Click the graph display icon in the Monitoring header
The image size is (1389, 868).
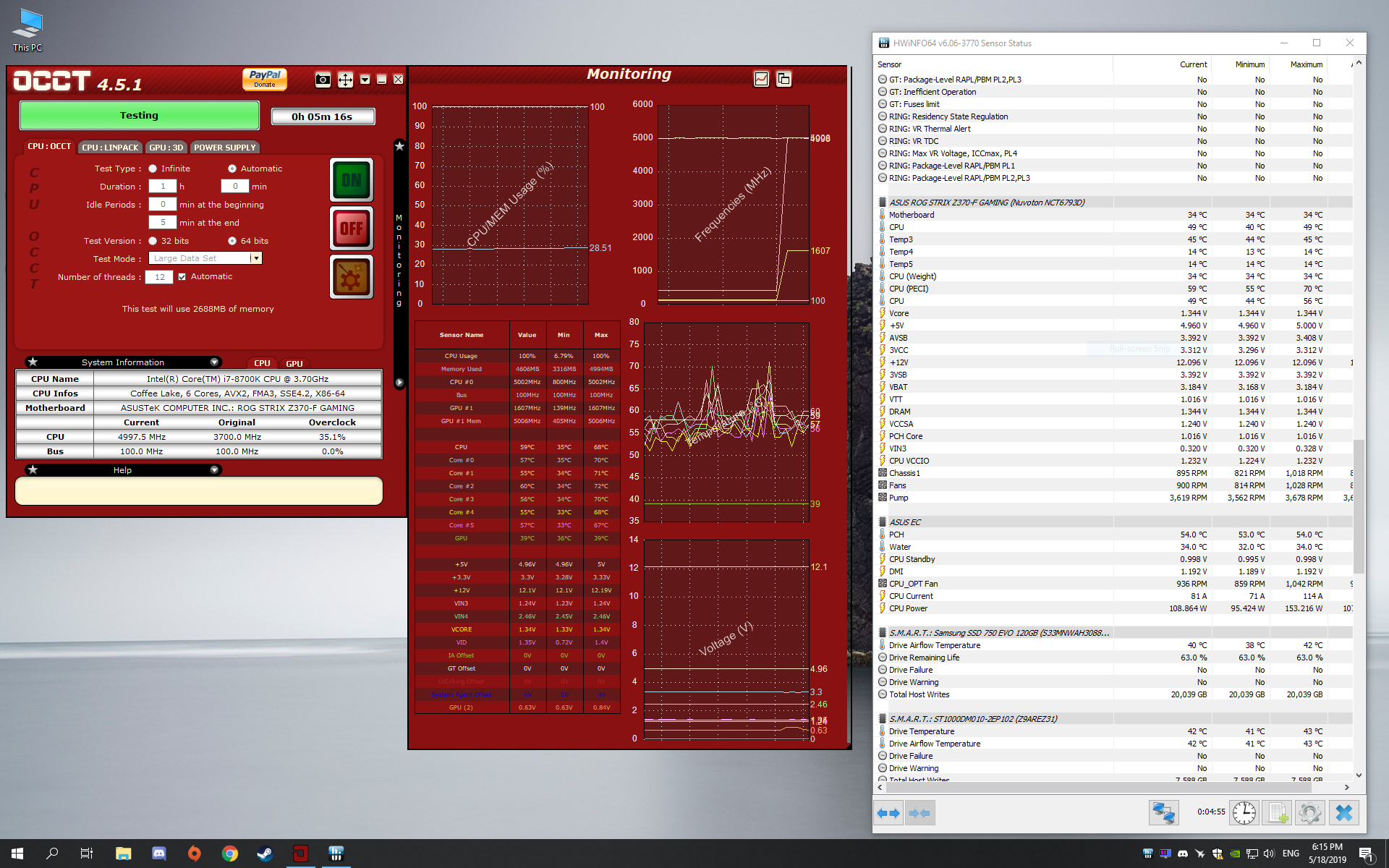(x=761, y=79)
